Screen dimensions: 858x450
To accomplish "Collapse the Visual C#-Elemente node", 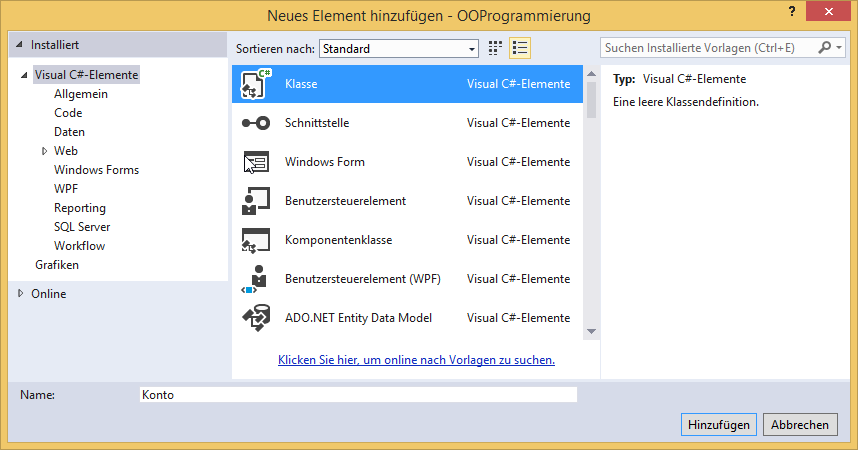I will [x=24, y=75].
